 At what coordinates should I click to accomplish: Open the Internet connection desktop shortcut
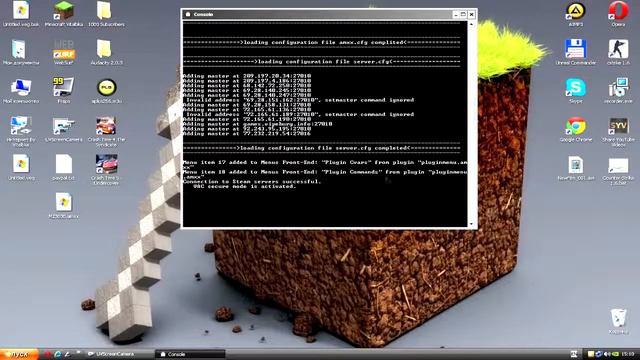[x=20, y=131]
